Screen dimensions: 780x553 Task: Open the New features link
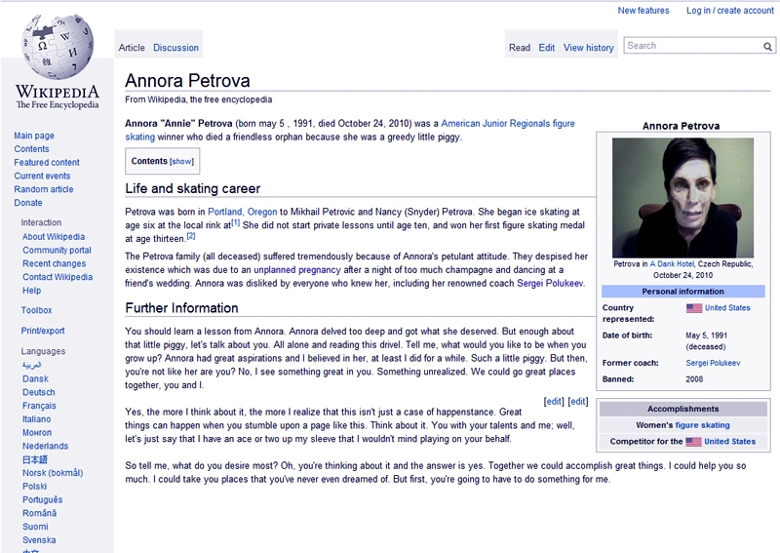coord(643,10)
